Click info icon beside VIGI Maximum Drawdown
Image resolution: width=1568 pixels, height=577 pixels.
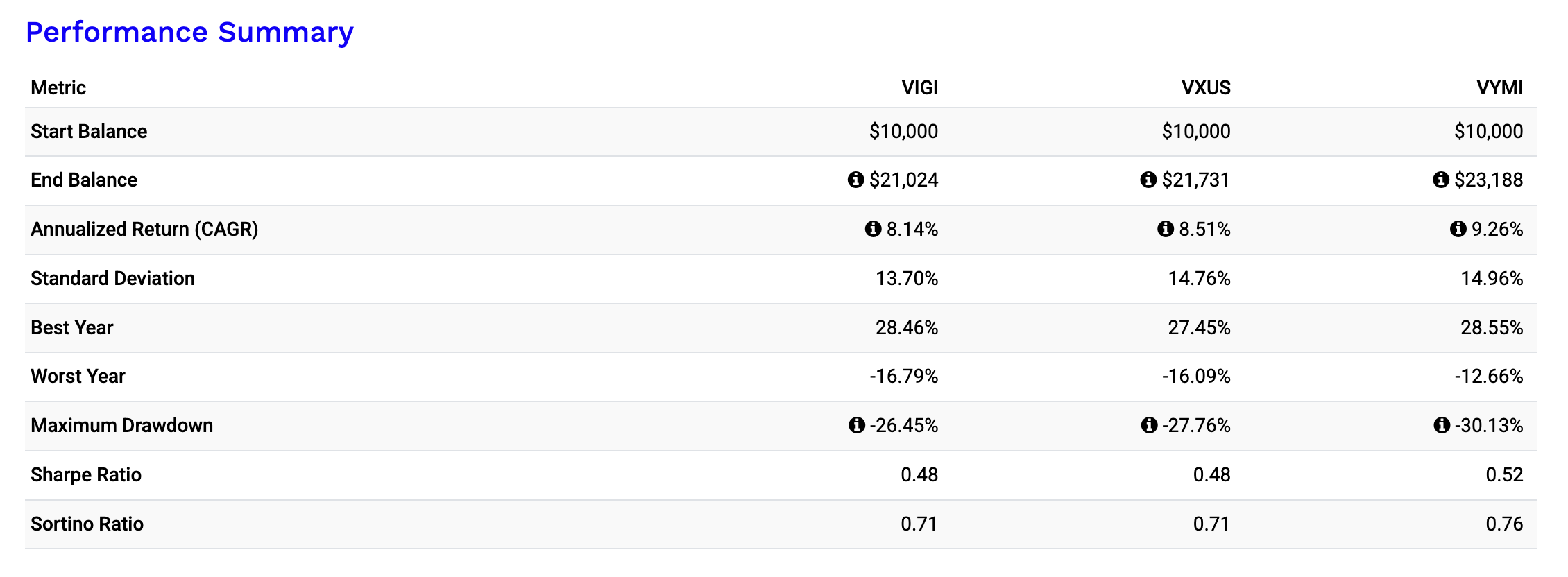[857, 425]
